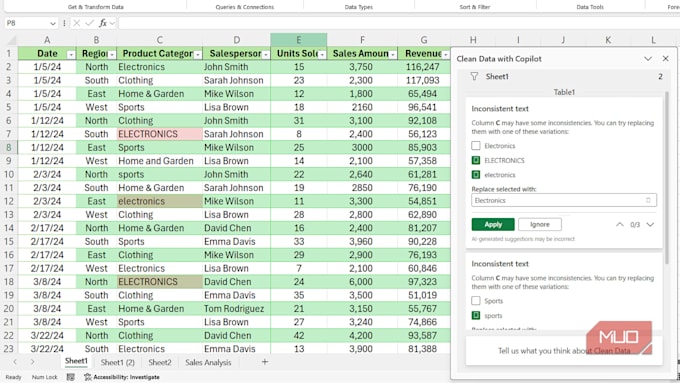Select the units sold cell 42
The height and width of the screenshot is (383, 680).
[299, 336]
